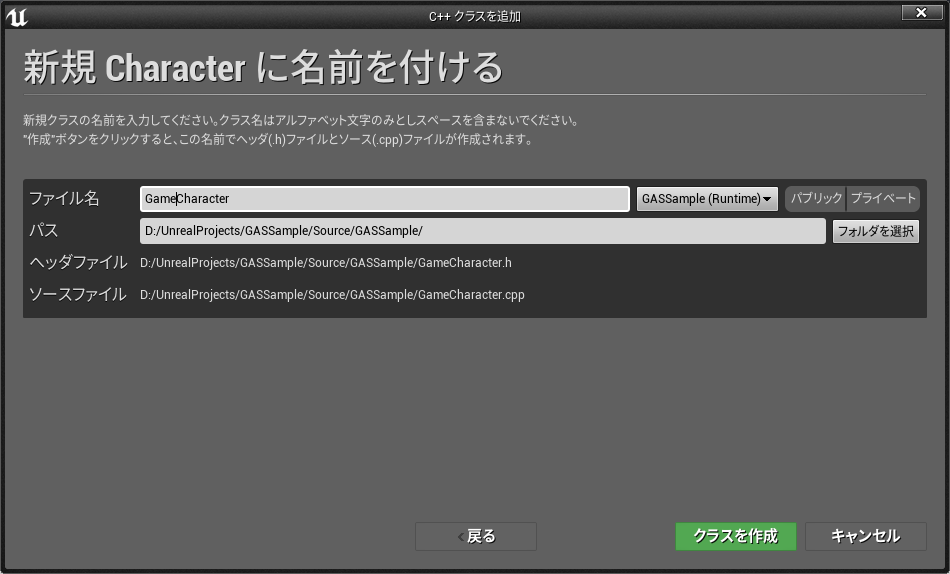Click the ファイル名 label
The width and height of the screenshot is (950, 574).
click(64, 198)
